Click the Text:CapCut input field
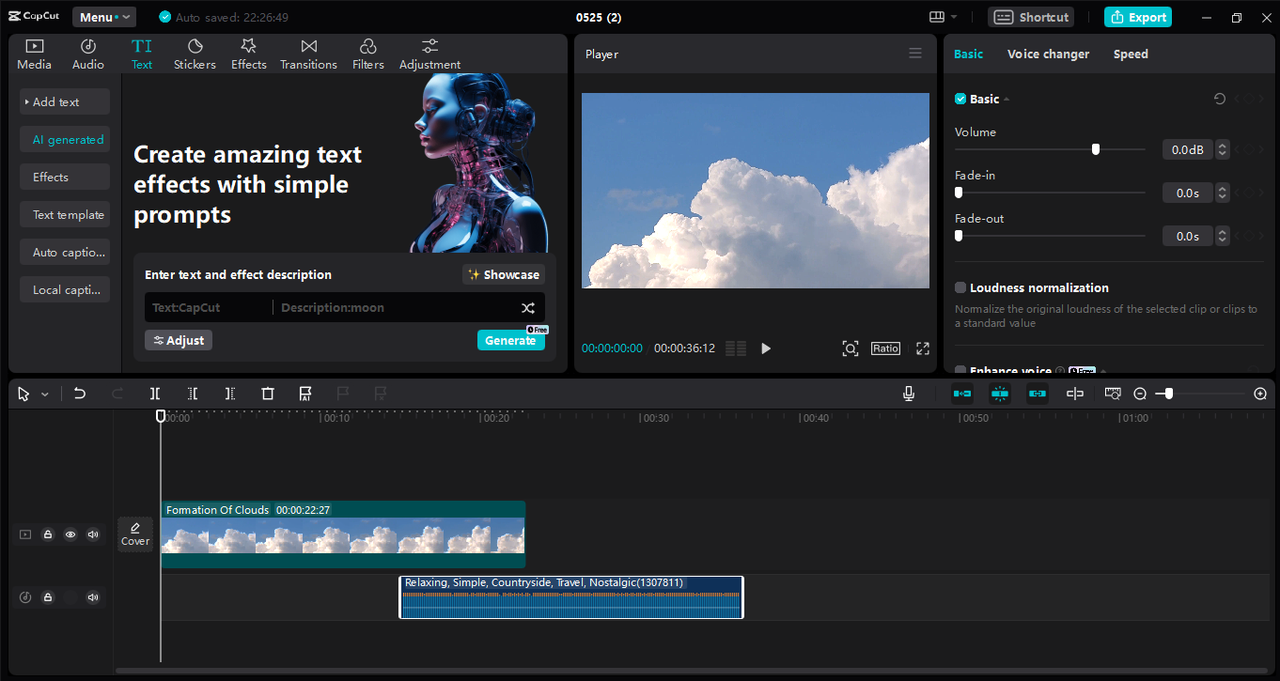 coord(208,308)
